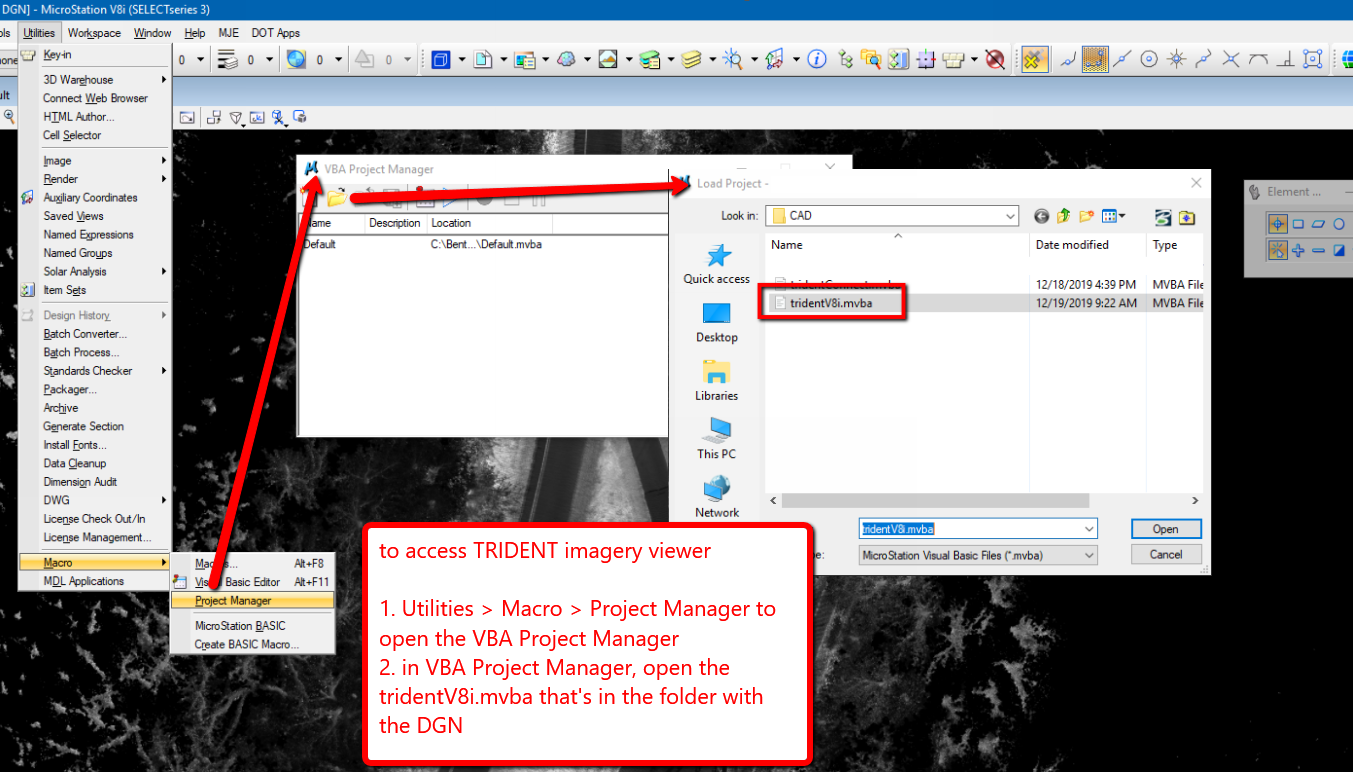Select Block mode in Element Selection
Image resolution: width=1353 pixels, height=772 pixels.
1298,224
